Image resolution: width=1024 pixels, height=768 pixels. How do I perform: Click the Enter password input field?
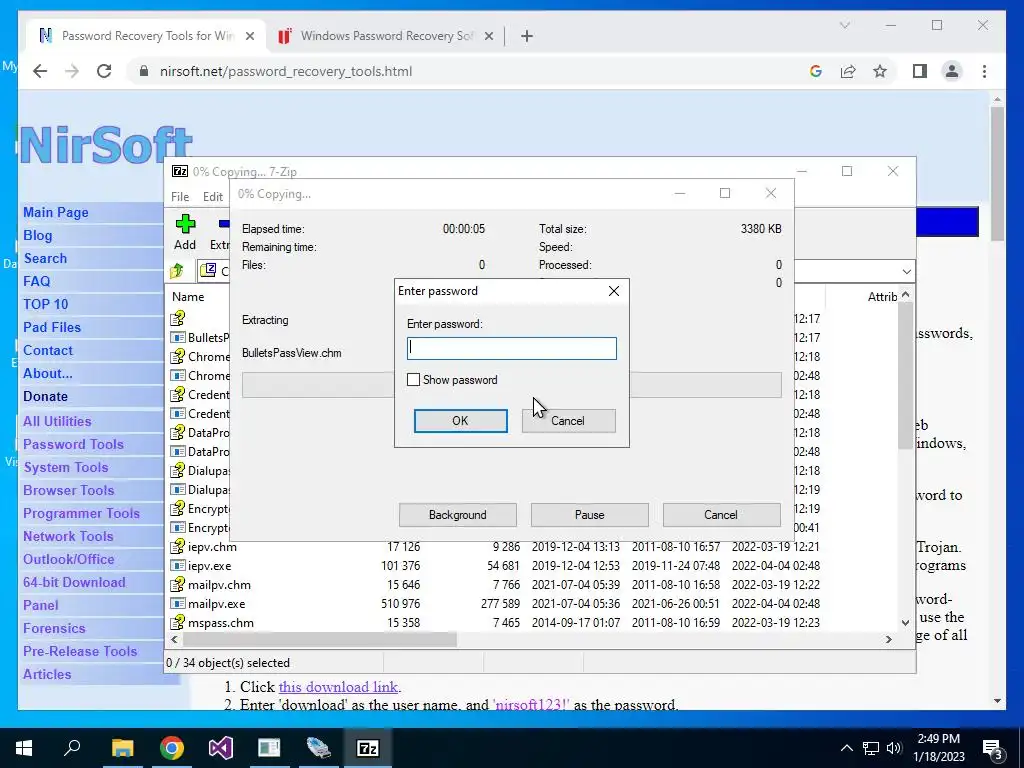(x=511, y=348)
